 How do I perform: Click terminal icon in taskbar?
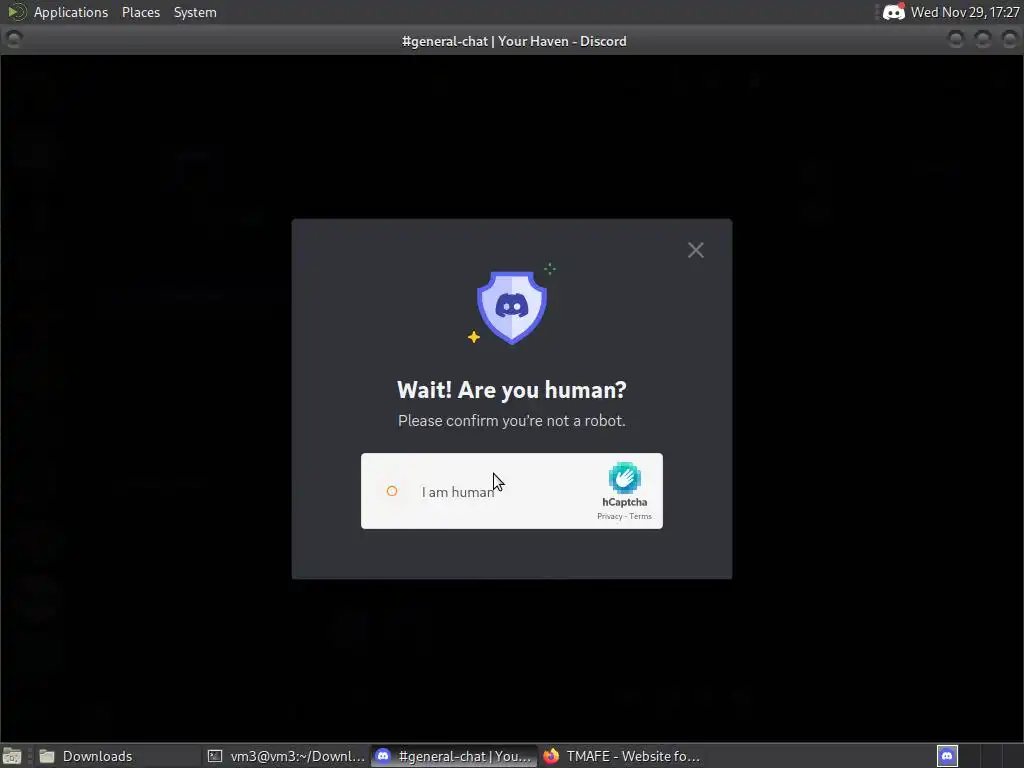215,756
